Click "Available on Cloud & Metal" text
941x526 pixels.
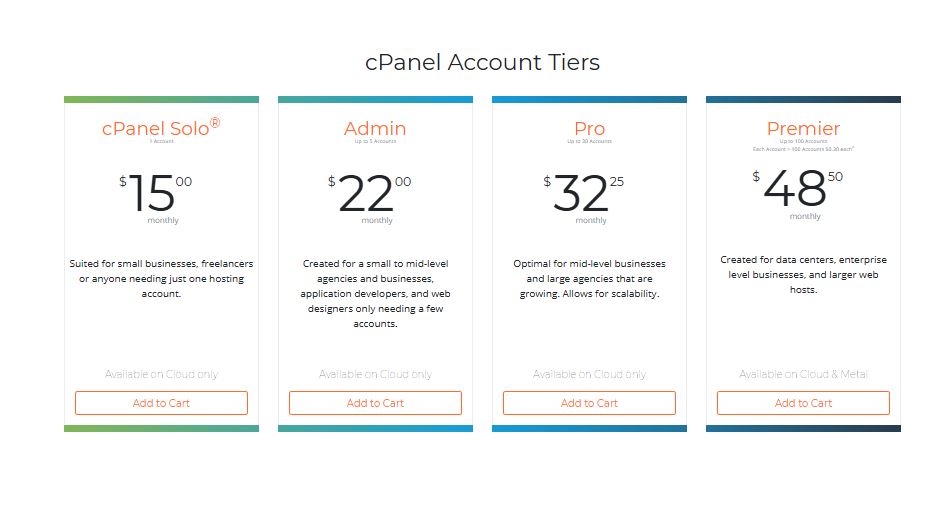point(803,374)
